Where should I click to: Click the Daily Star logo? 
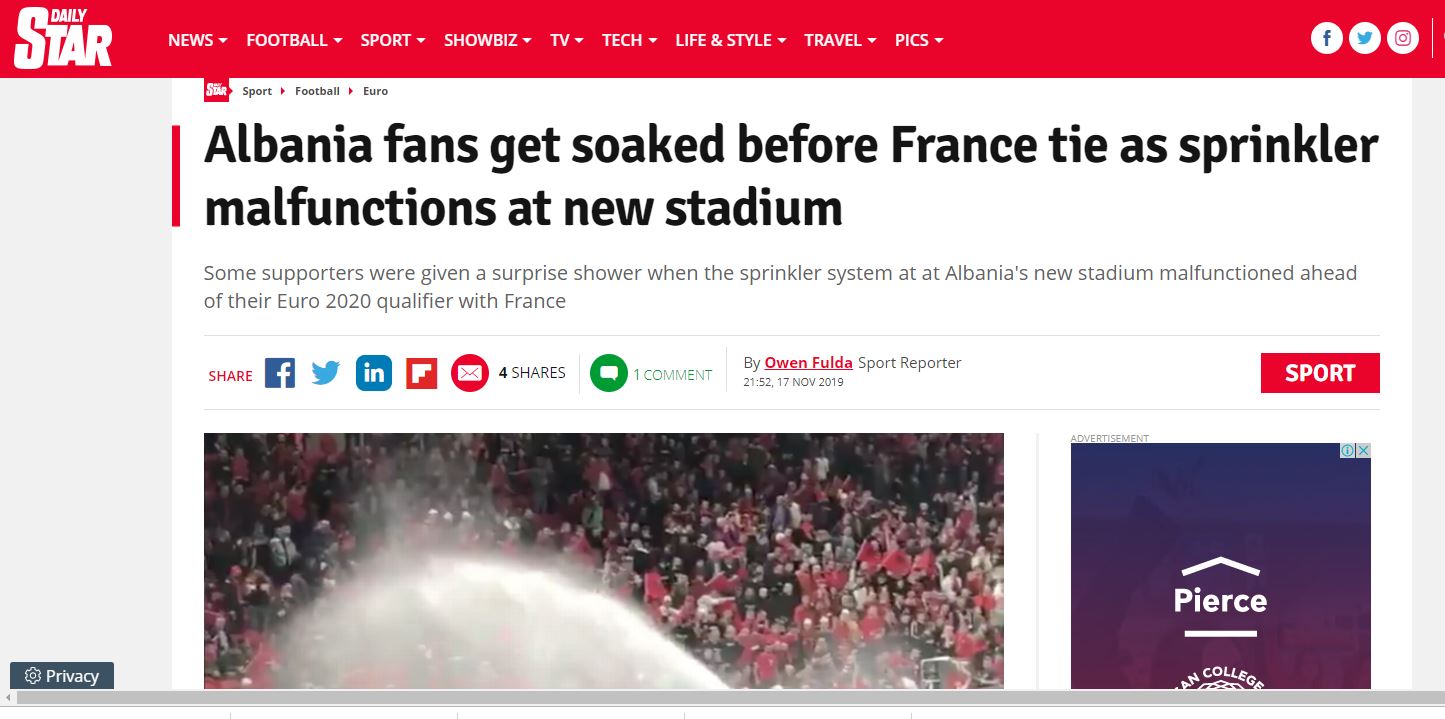click(62, 39)
